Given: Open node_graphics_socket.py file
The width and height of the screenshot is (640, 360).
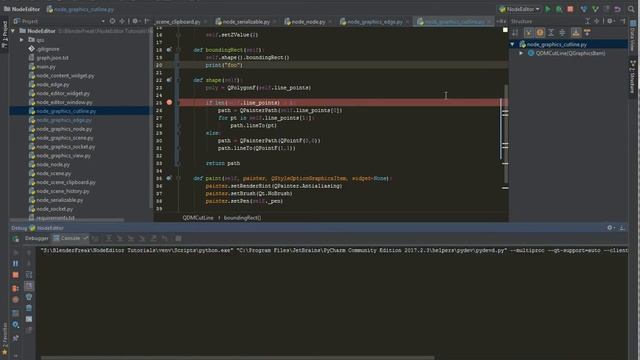Looking at the screenshot, I should 65,147.
